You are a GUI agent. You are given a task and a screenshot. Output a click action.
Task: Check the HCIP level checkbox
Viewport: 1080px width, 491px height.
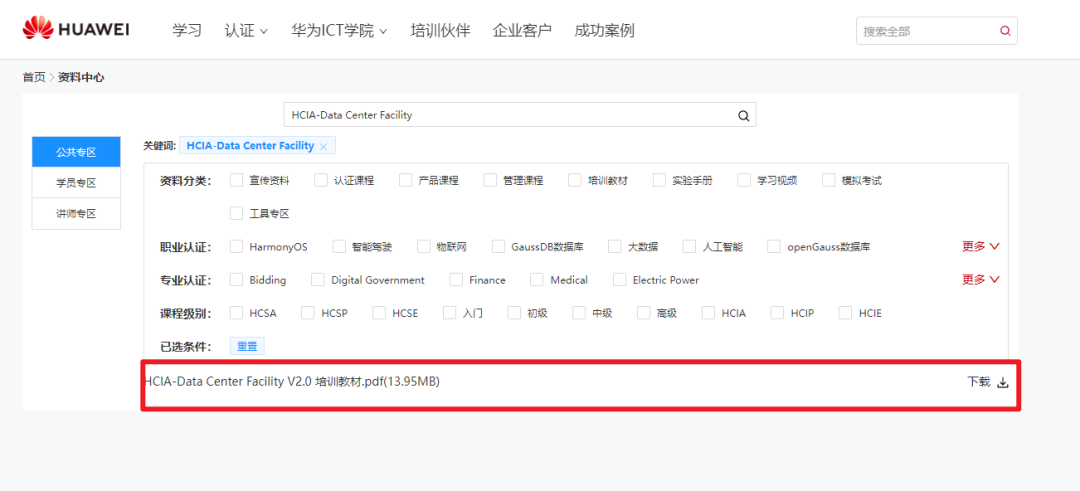point(778,313)
